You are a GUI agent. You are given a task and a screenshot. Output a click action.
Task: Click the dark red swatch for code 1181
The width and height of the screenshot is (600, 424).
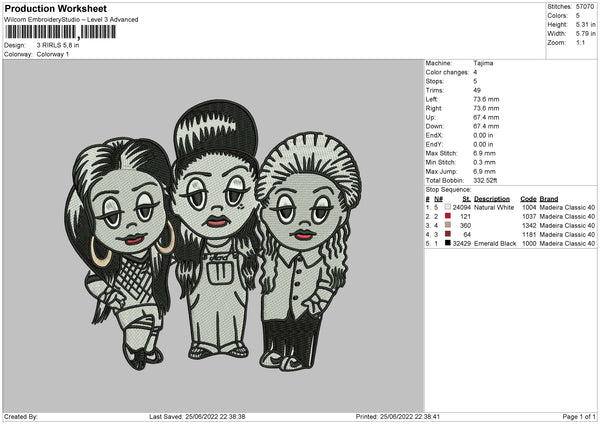coord(448,234)
